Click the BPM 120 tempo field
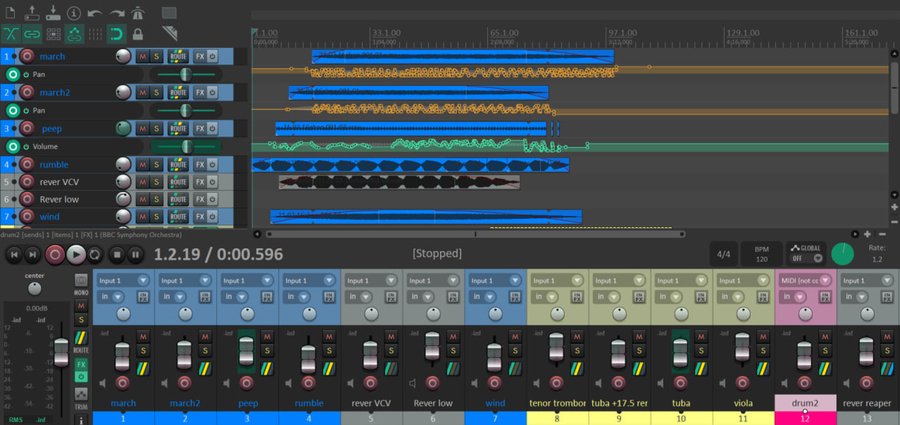The height and width of the screenshot is (425, 900). pos(762,254)
